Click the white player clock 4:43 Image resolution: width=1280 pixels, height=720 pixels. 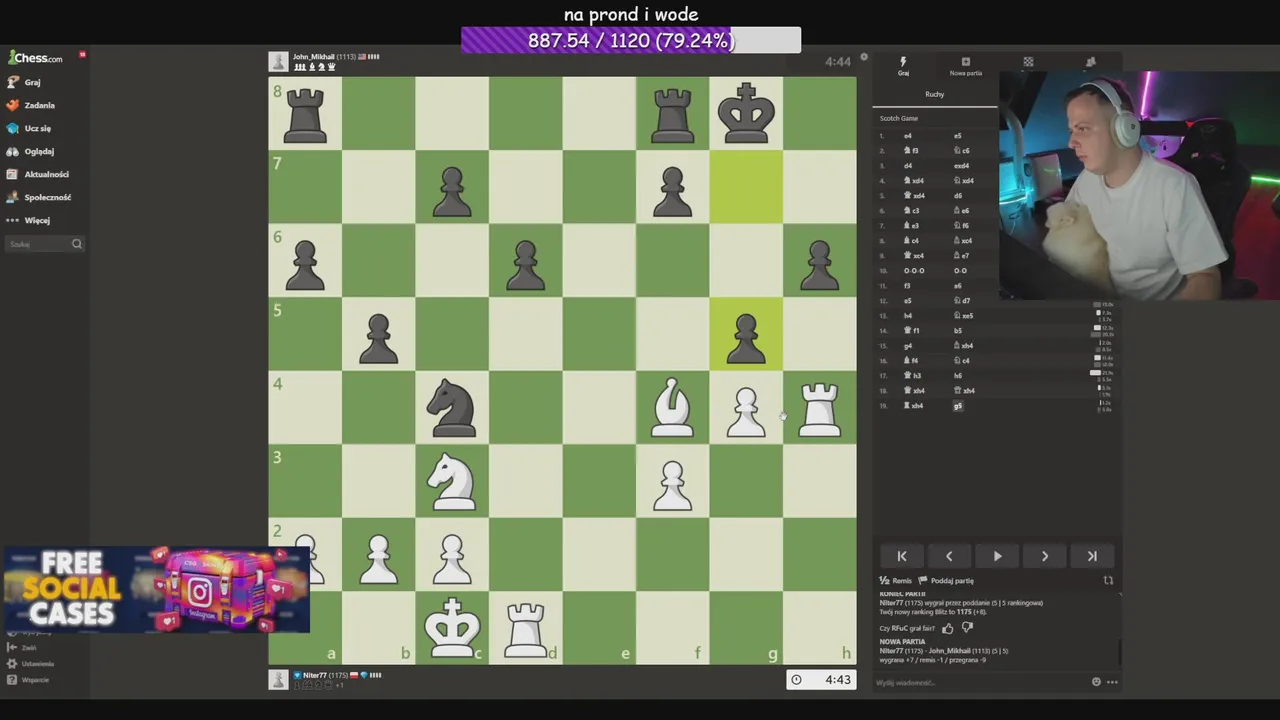821,680
